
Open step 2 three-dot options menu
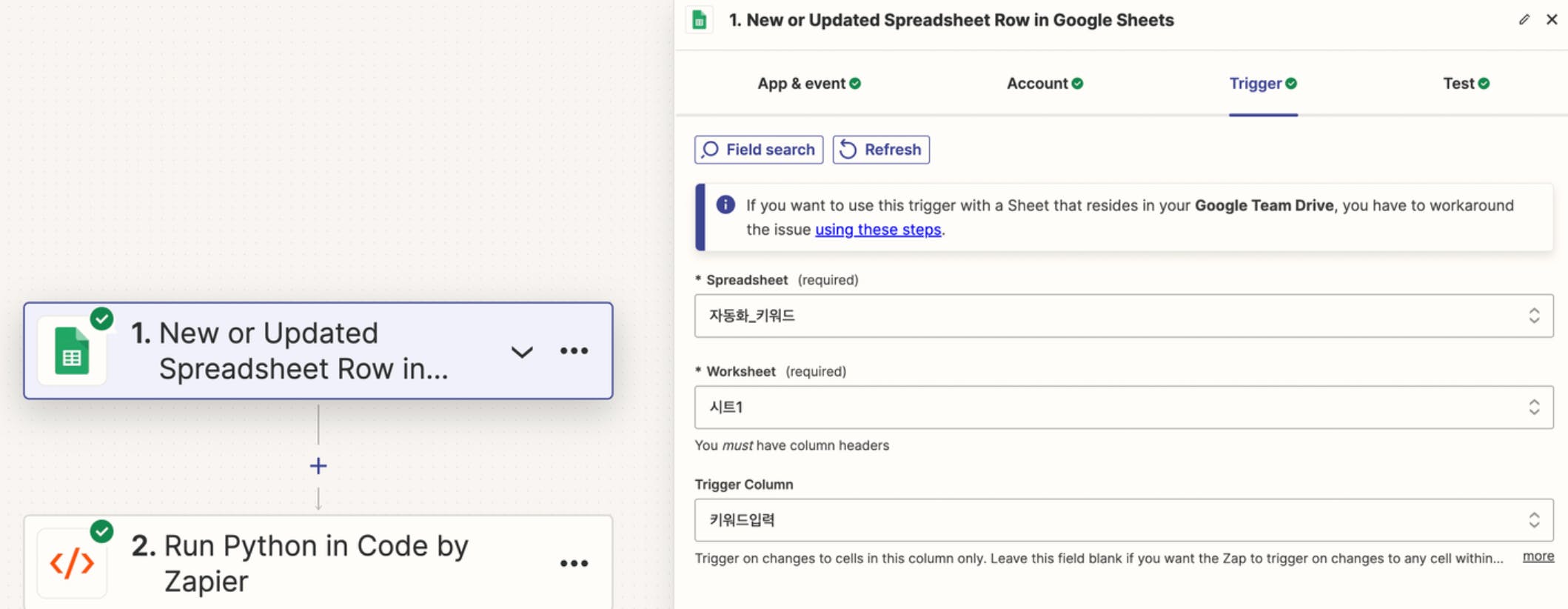click(x=574, y=563)
